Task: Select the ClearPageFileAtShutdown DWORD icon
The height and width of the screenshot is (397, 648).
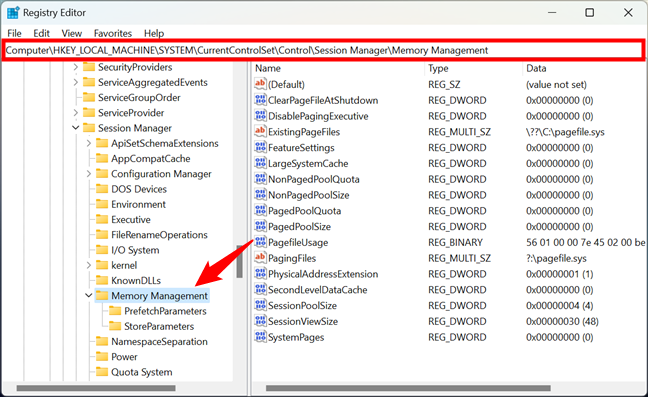Action: (260, 100)
